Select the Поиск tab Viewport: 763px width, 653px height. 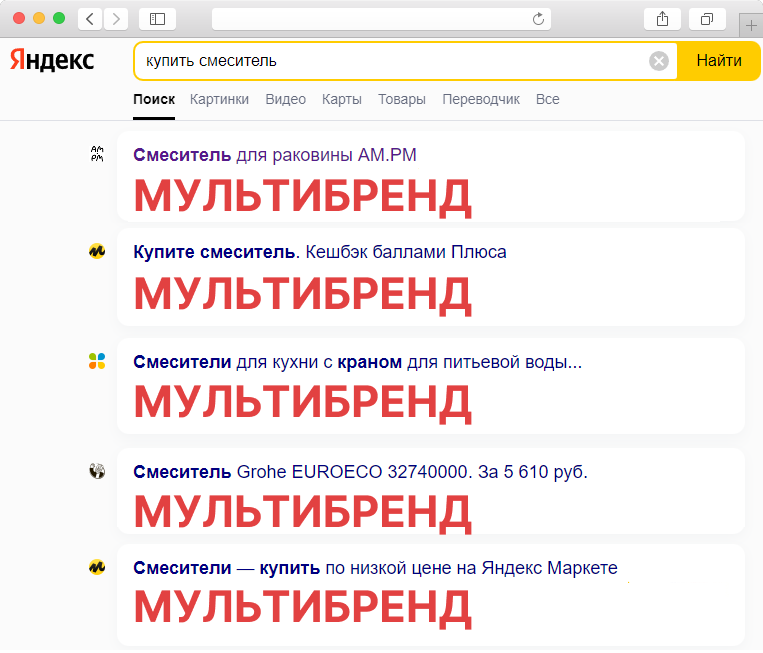tap(154, 99)
